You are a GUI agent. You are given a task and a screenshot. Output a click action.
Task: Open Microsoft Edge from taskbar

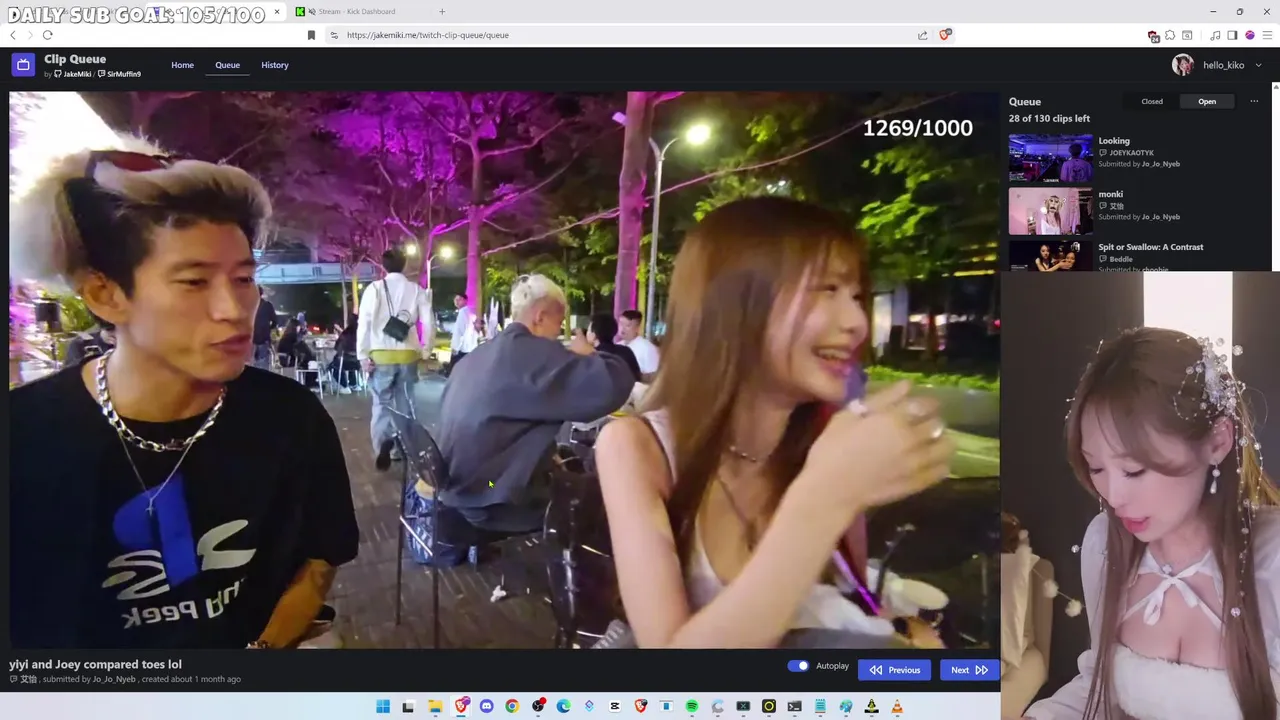(x=564, y=707)
